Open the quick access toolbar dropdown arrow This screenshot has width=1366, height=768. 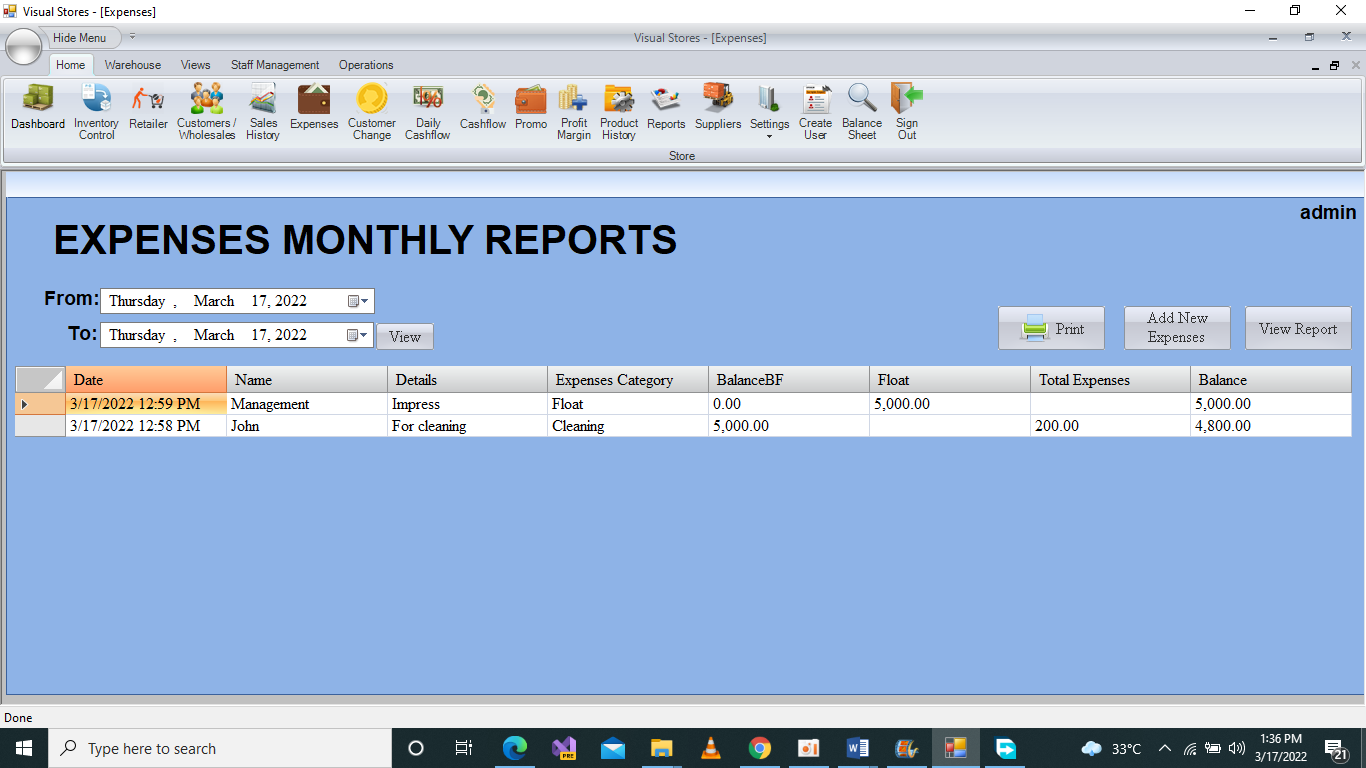[133, 36]
